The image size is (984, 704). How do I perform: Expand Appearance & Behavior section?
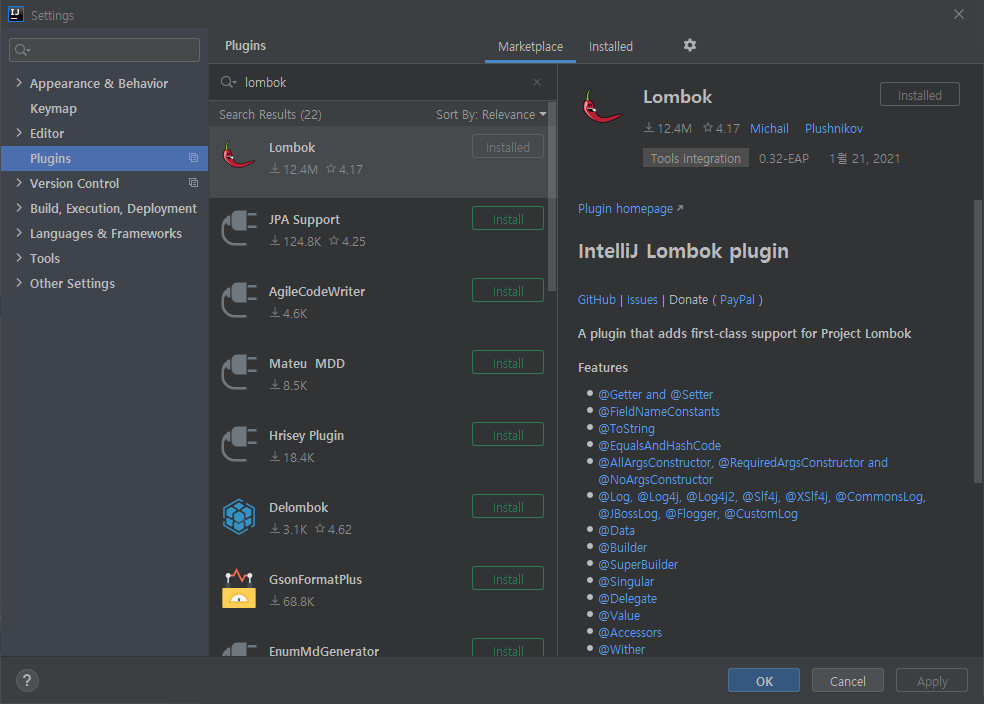click(x=19, y=83)
